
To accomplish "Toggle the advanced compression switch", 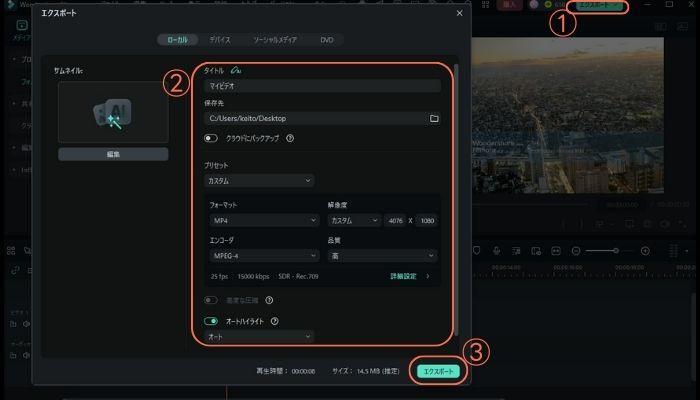I will pyautogui.click(x=211, y=300).
